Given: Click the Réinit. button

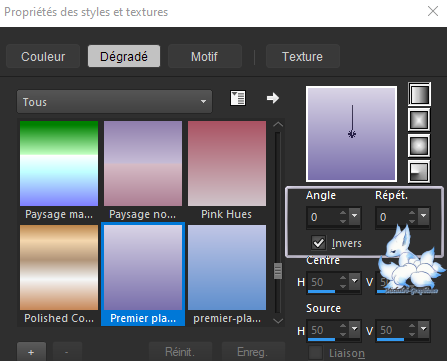Looking at the screenshot, I should 180,352.
